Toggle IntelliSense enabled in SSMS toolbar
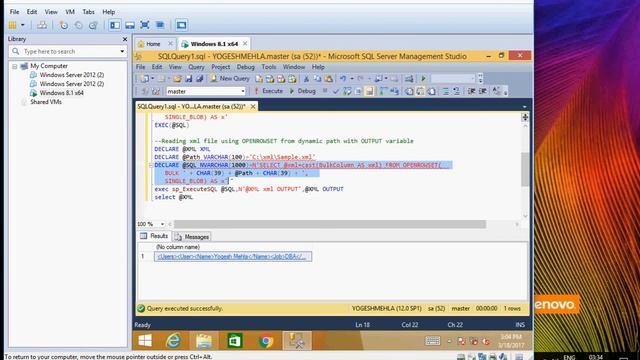640x360 pixels. point(369,91)
